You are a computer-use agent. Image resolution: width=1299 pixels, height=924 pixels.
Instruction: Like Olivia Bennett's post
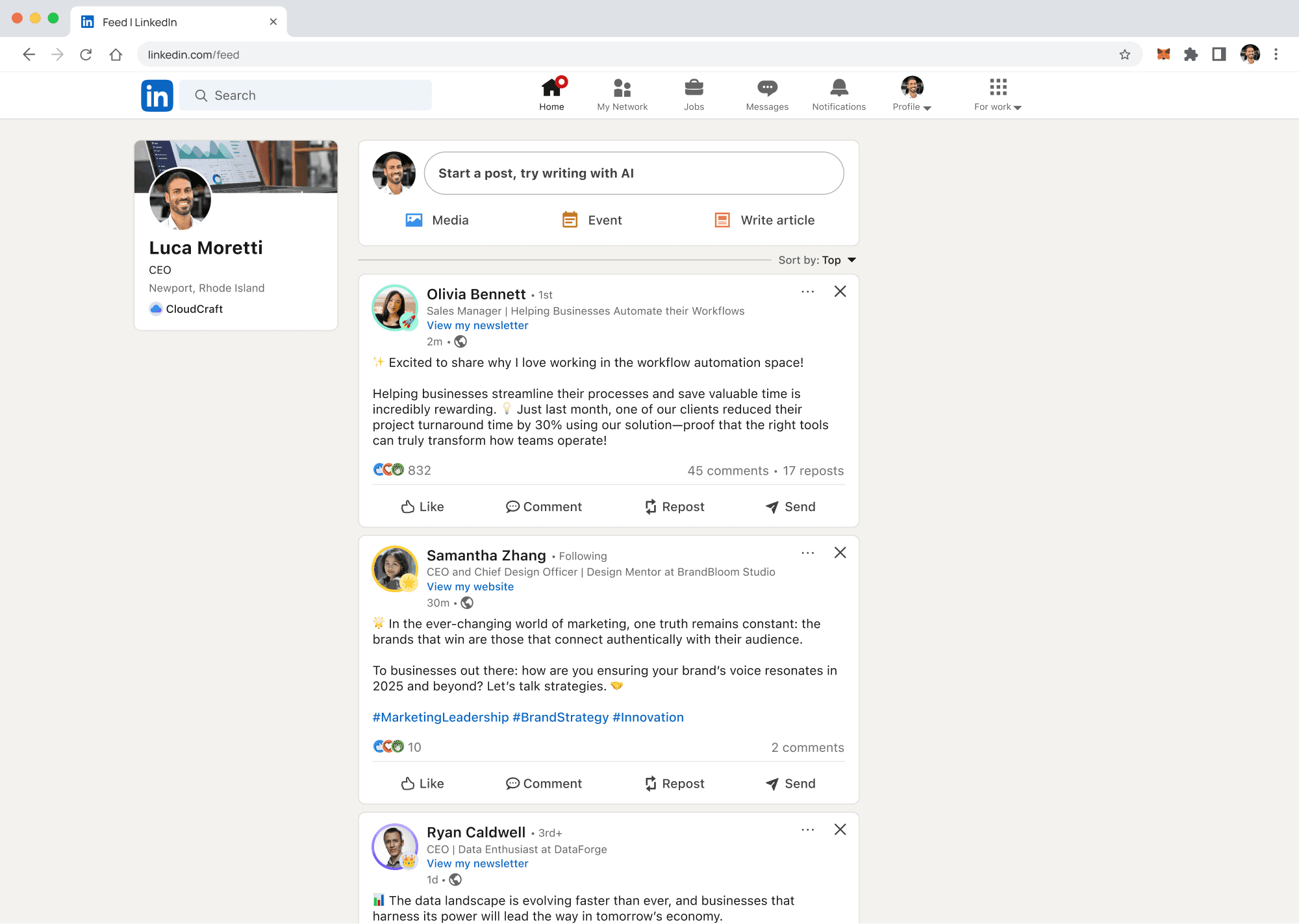(422, 506)
